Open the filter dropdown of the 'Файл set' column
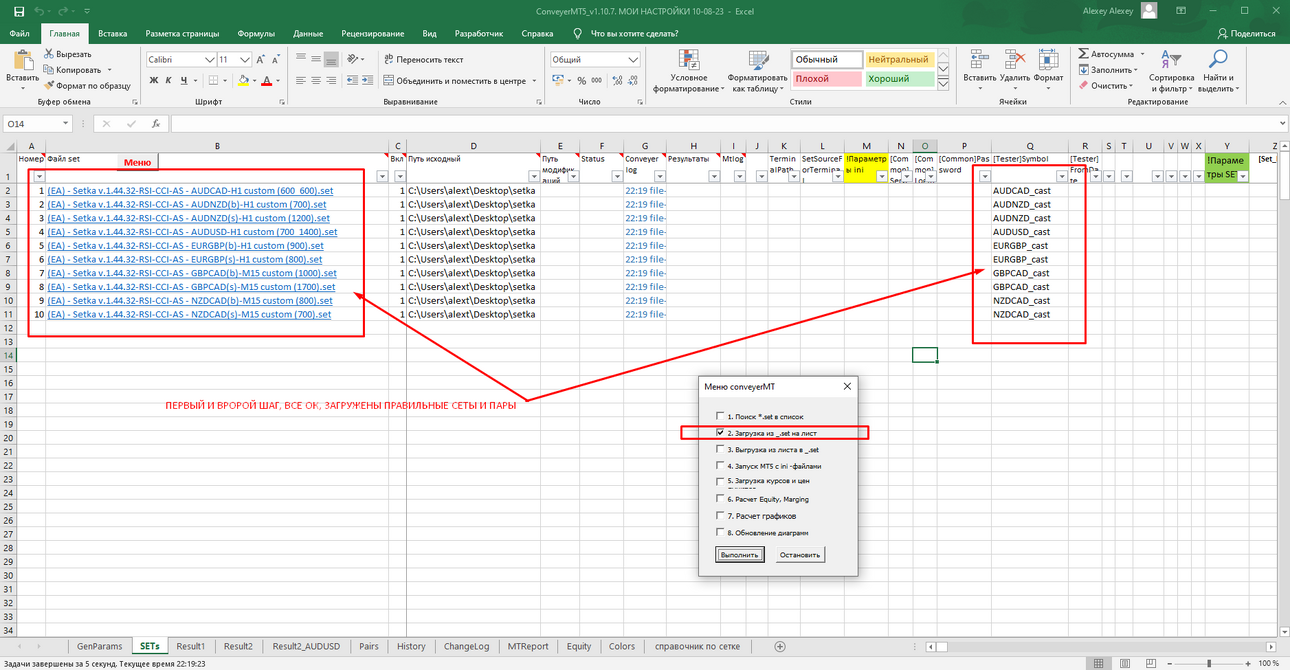Screen dimensions: 1290x670 [380, 176]
